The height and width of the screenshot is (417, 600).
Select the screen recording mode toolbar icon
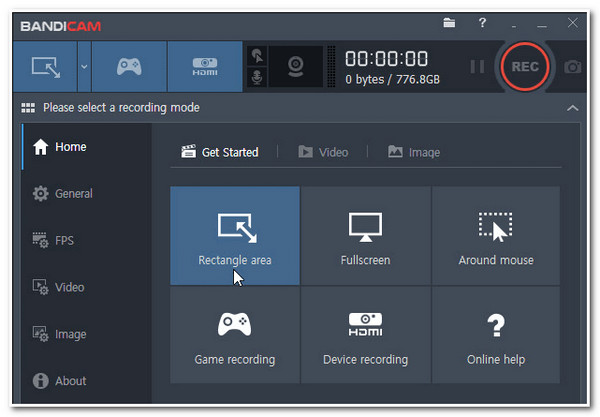click(45, 67)
